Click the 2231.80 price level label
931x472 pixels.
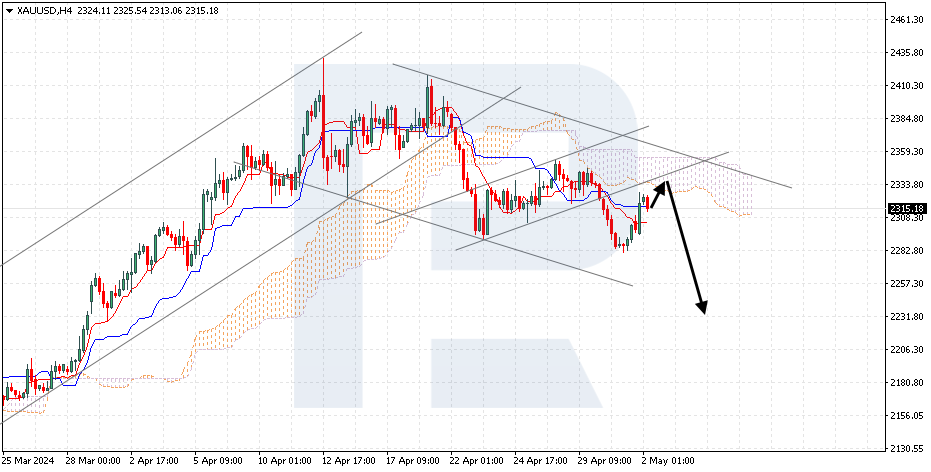pos(905,317)
